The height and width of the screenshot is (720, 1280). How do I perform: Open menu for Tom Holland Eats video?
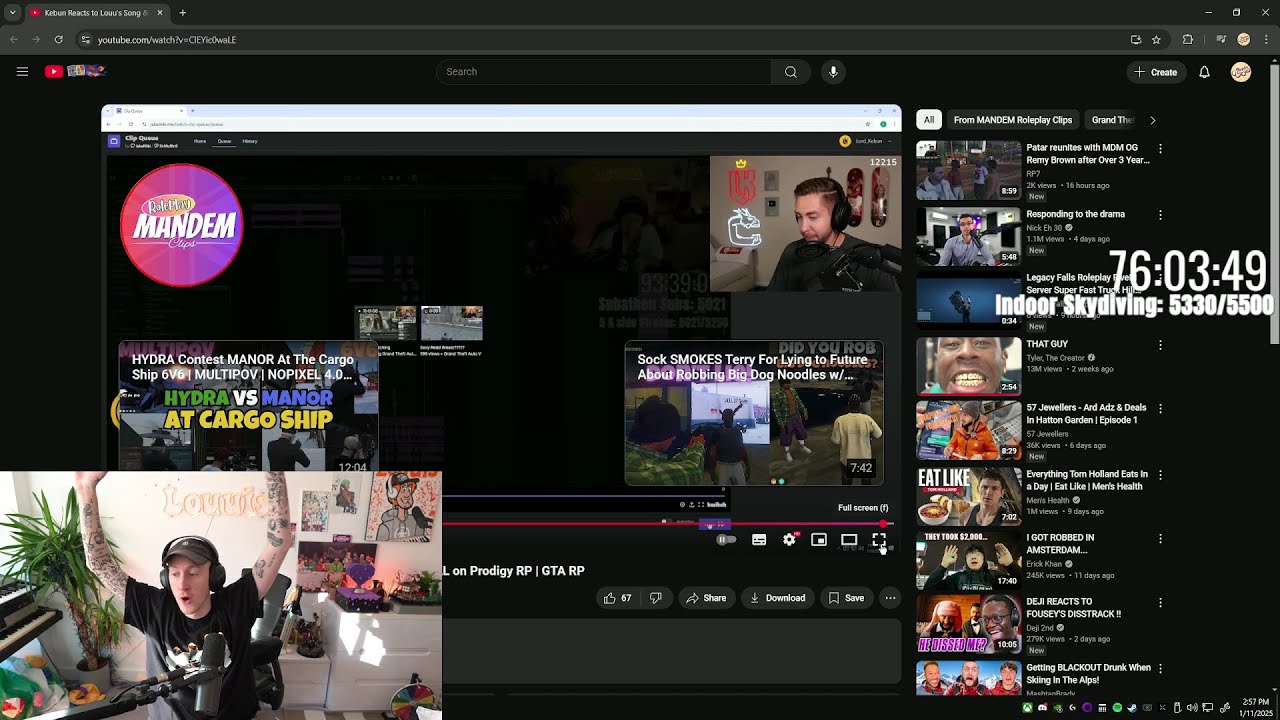1160,475
